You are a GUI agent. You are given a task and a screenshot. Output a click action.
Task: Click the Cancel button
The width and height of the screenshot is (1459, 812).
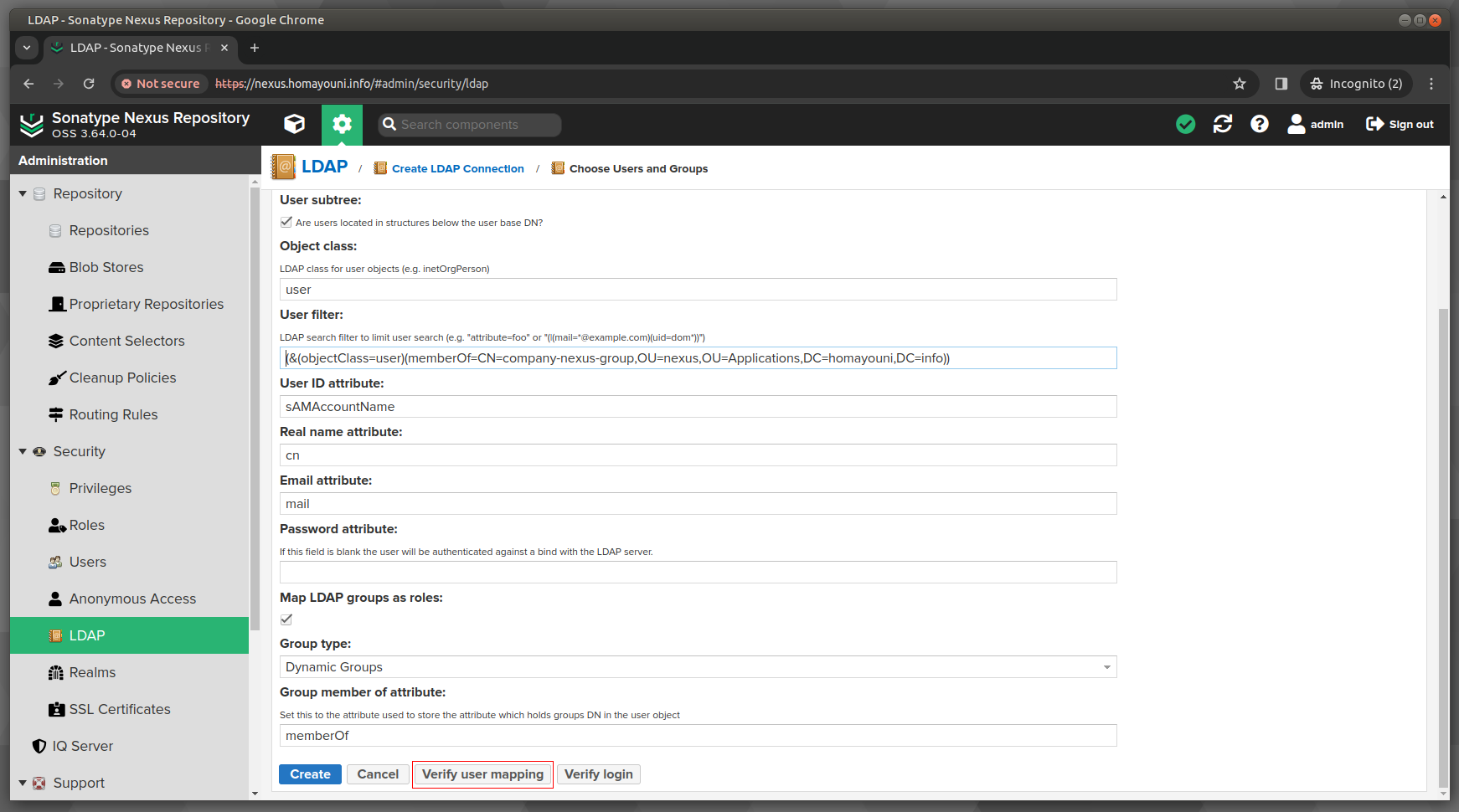pyautogui.click(x=378, y=774)
